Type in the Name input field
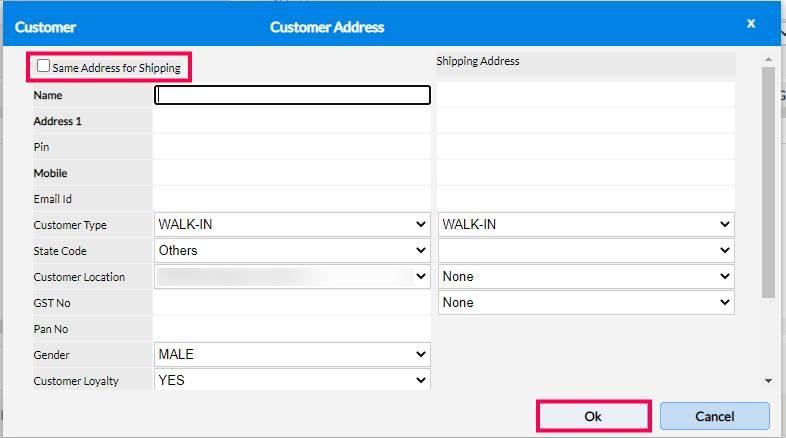 click(x=292, y=96)
